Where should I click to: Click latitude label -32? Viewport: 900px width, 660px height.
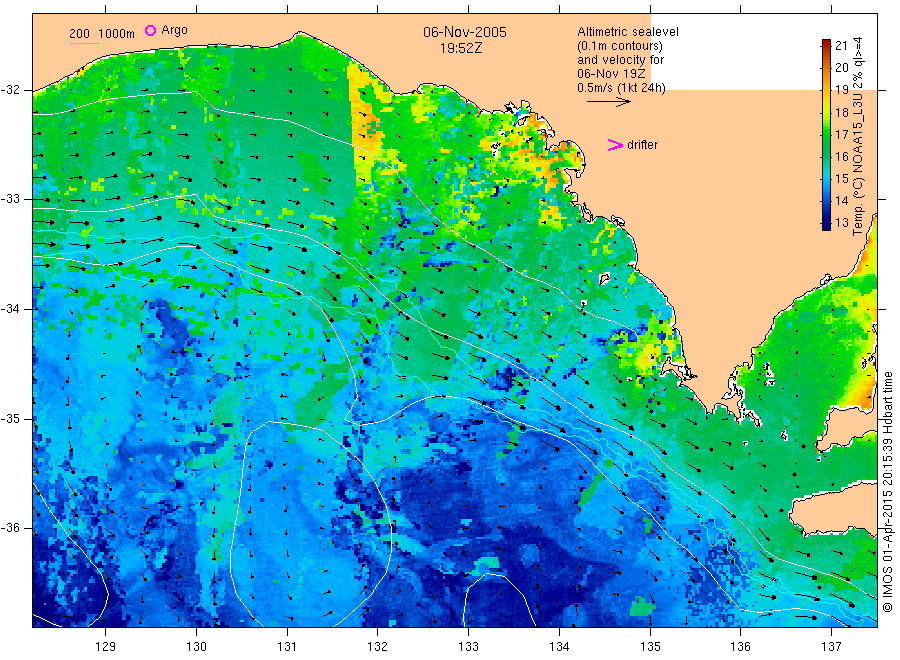click(x=10, y=91)
